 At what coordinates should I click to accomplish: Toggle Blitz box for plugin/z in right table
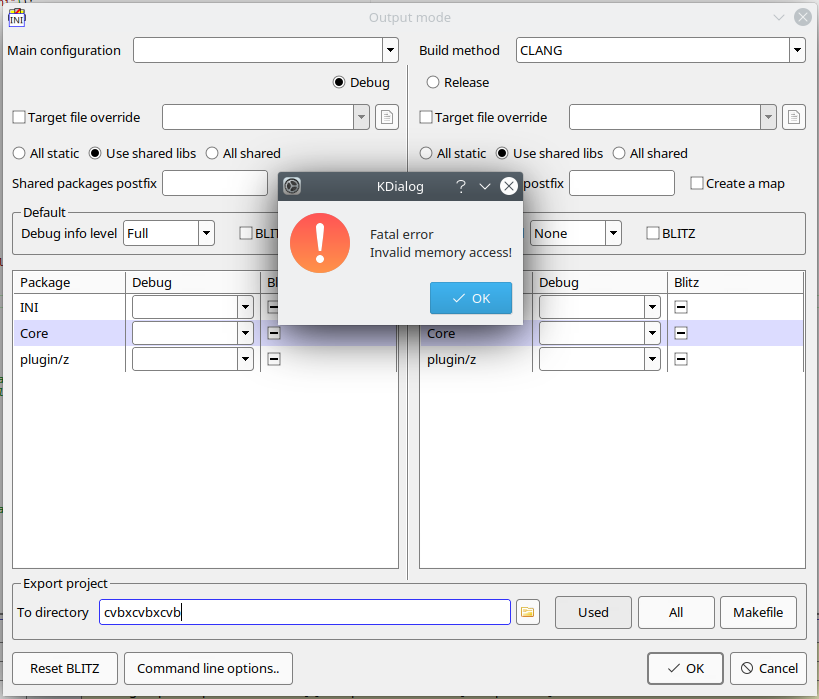pyautogui.click(x=681, y=359)
